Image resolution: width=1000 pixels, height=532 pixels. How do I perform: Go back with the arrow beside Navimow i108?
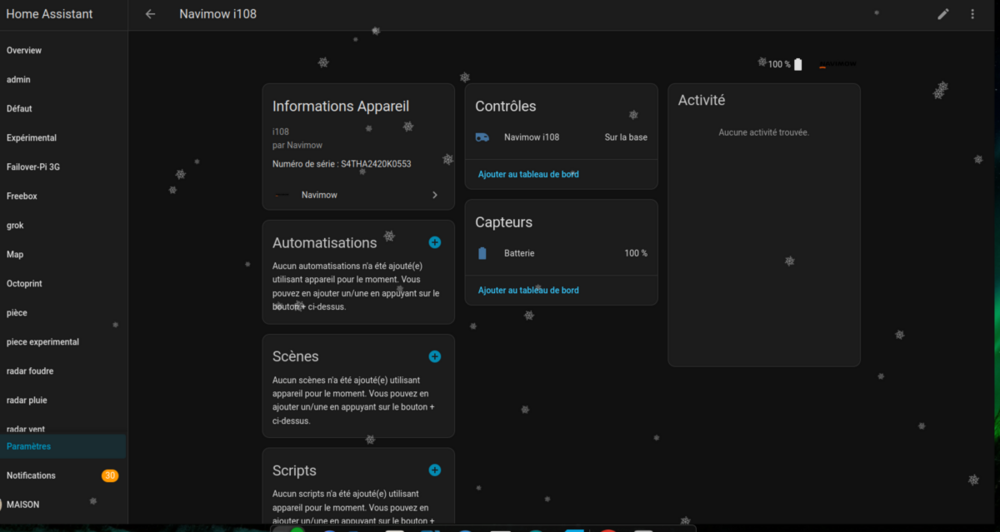pos(150,14)
